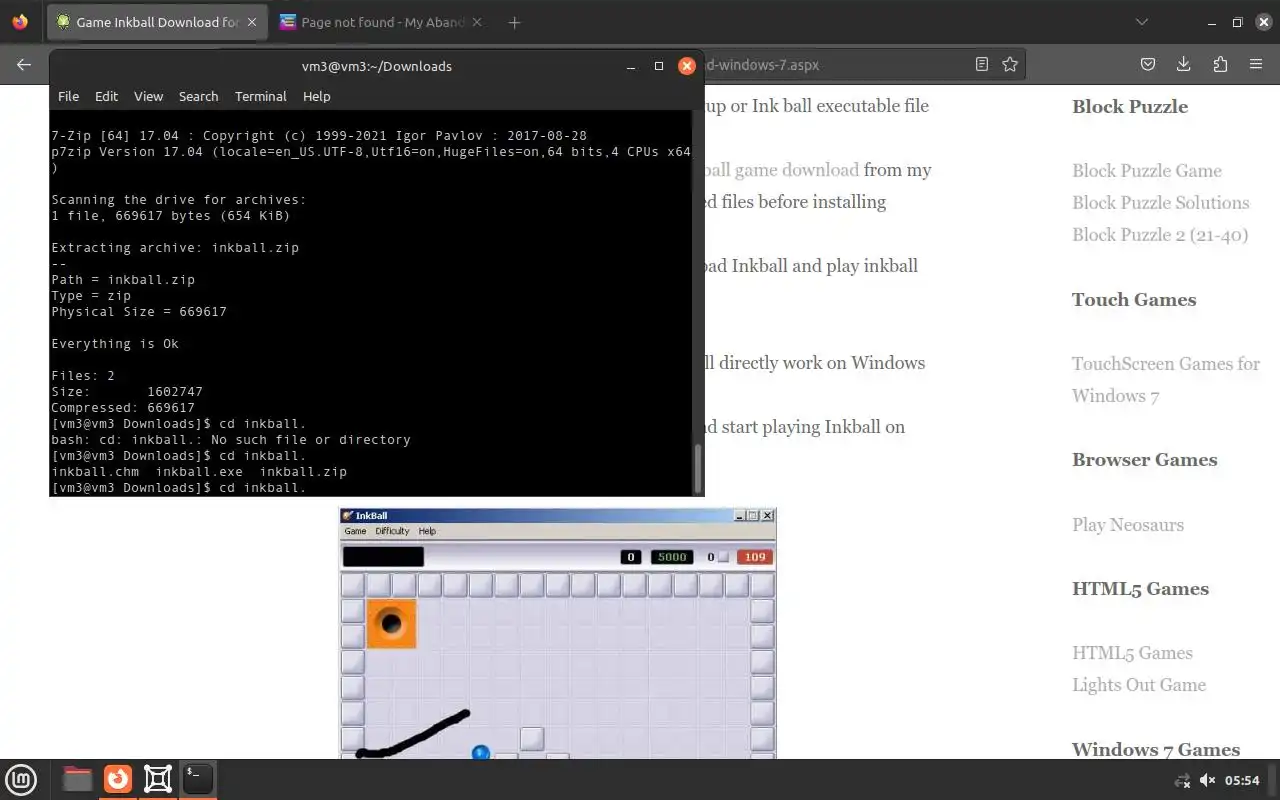The height and width of the screenshot is (800, 1280).
Task: Click the Browser Games sidebar heading
Action: tap(1145, 459)
